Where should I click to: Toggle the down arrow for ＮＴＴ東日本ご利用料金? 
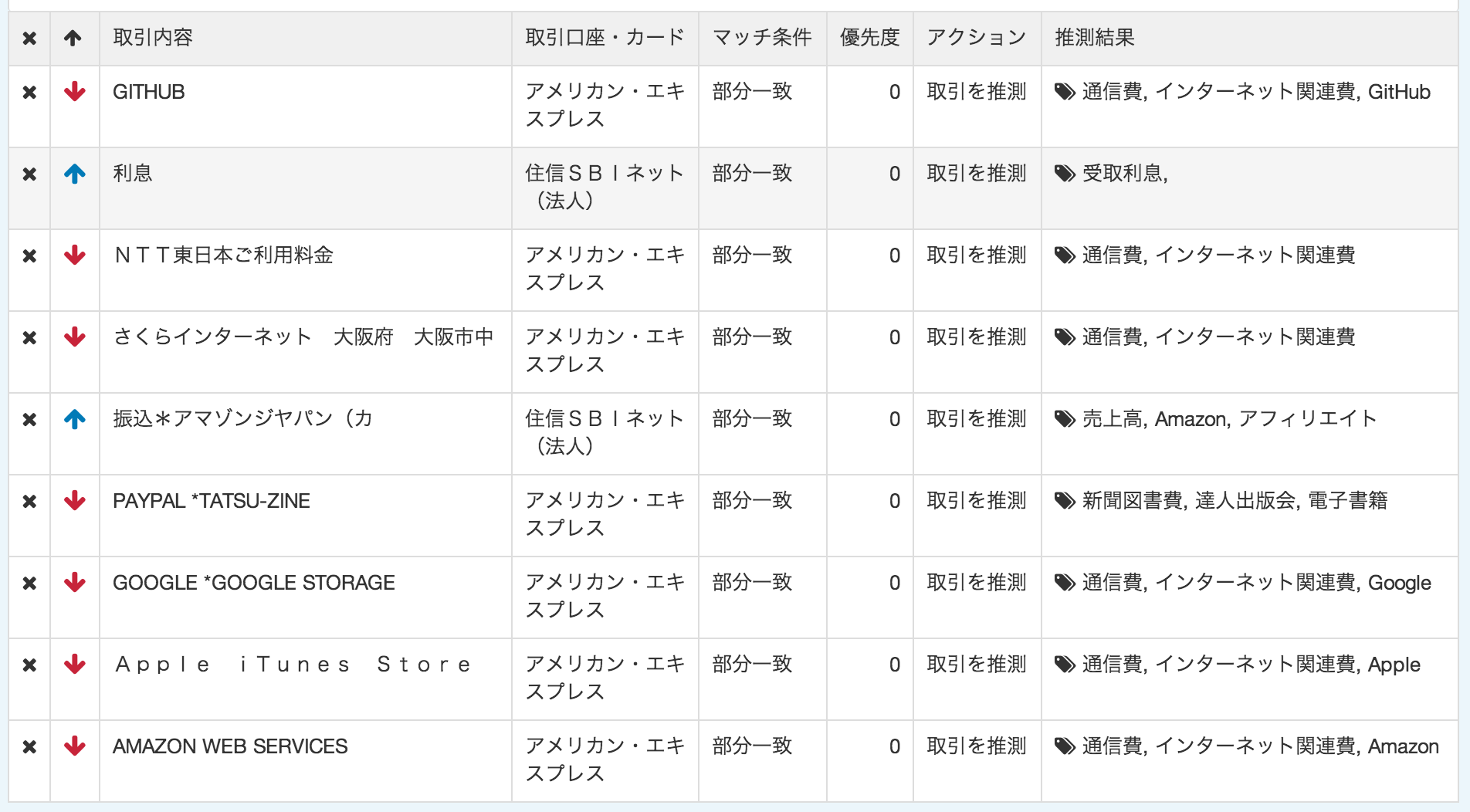point(74,255)
